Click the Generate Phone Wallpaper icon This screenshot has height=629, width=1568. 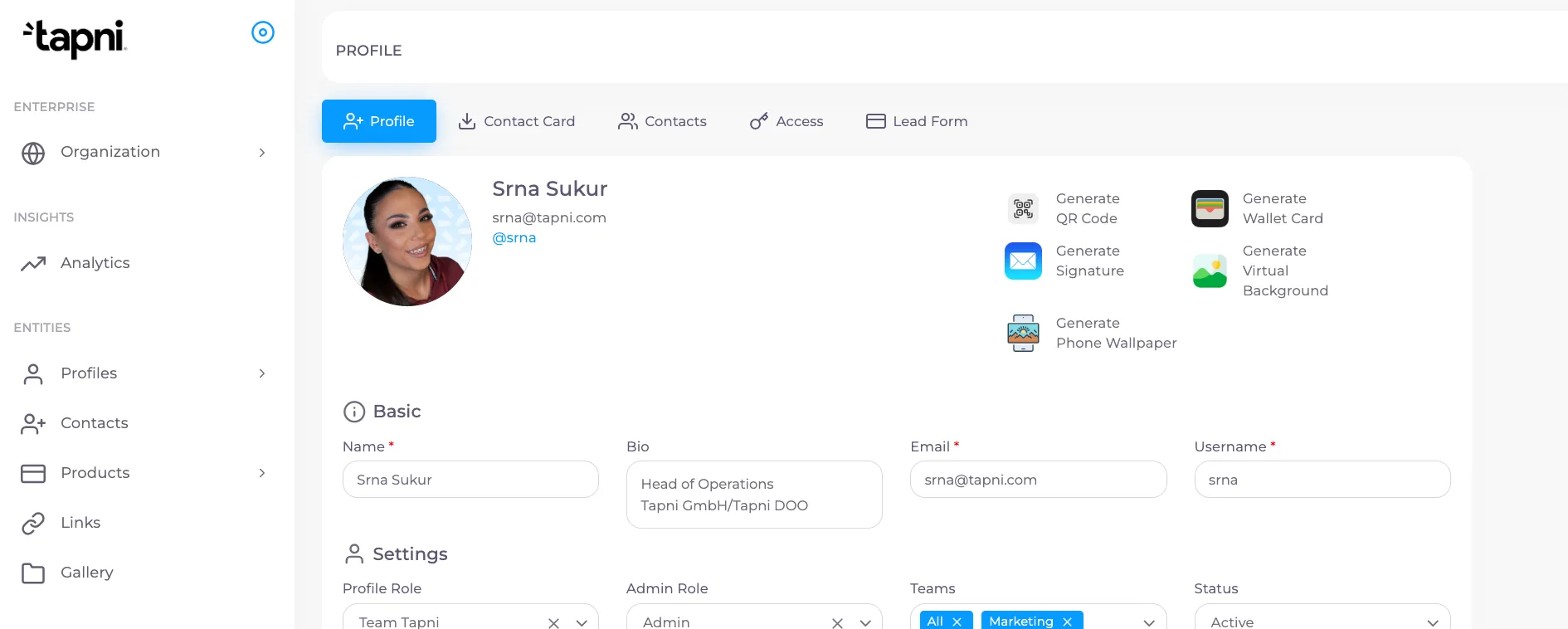(x=1023, y=333)
